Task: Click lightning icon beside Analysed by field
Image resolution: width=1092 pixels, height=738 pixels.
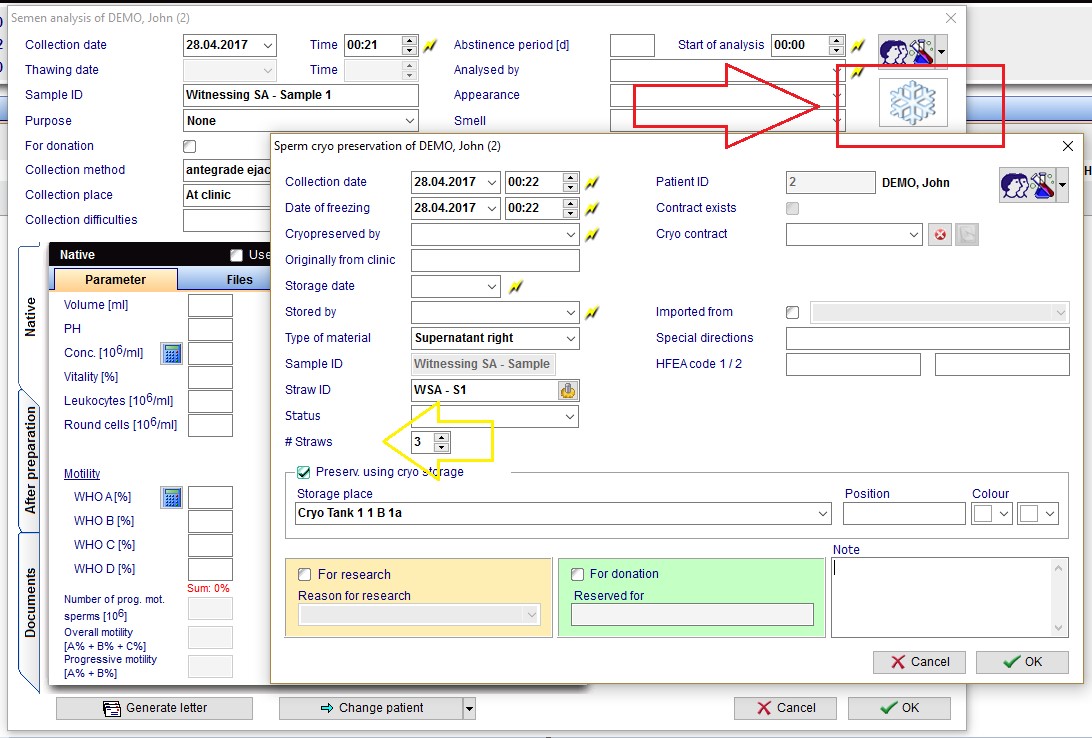Action: click(858, 70)
